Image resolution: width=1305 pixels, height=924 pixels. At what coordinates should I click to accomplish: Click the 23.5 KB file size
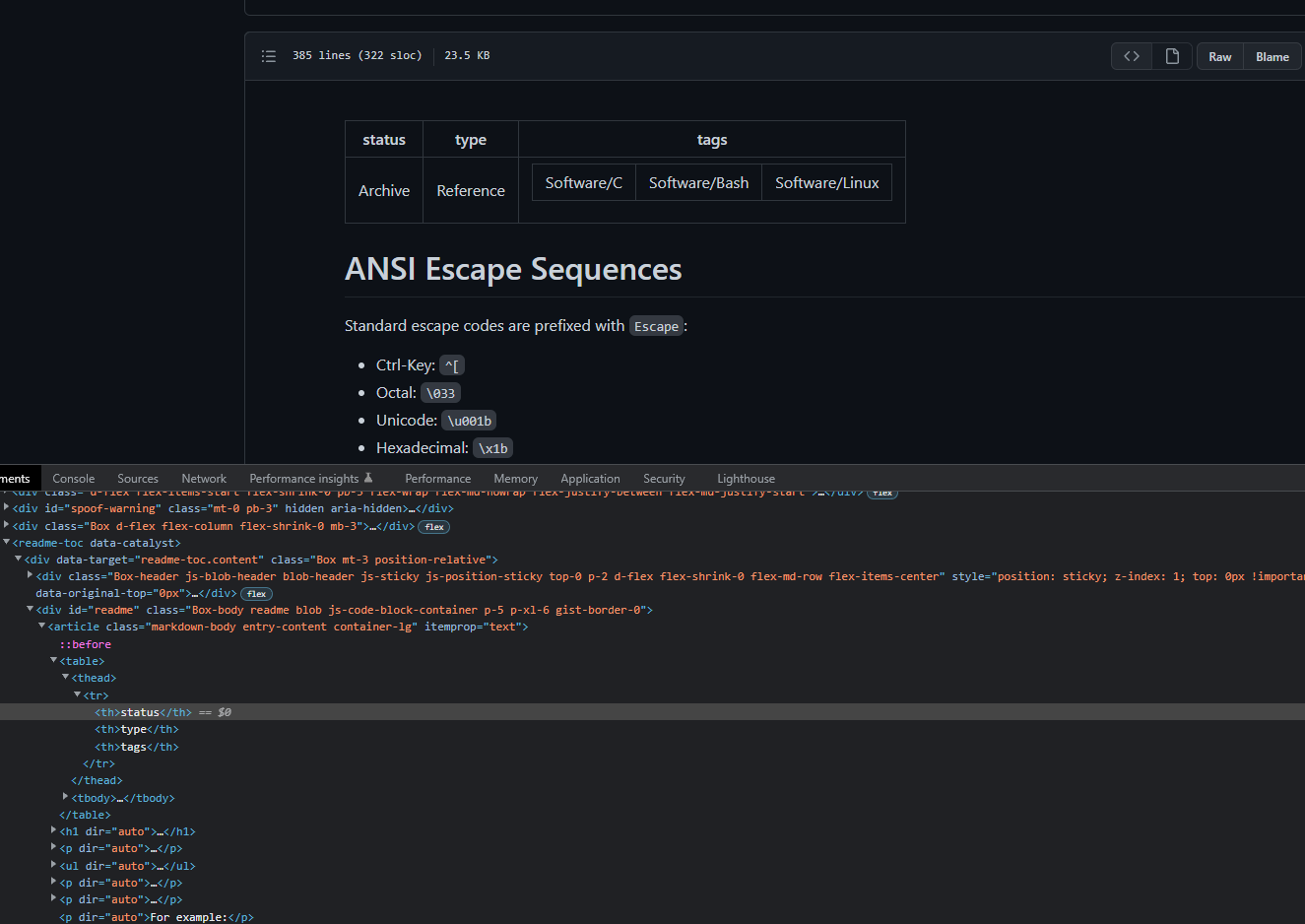click(467, 56)
